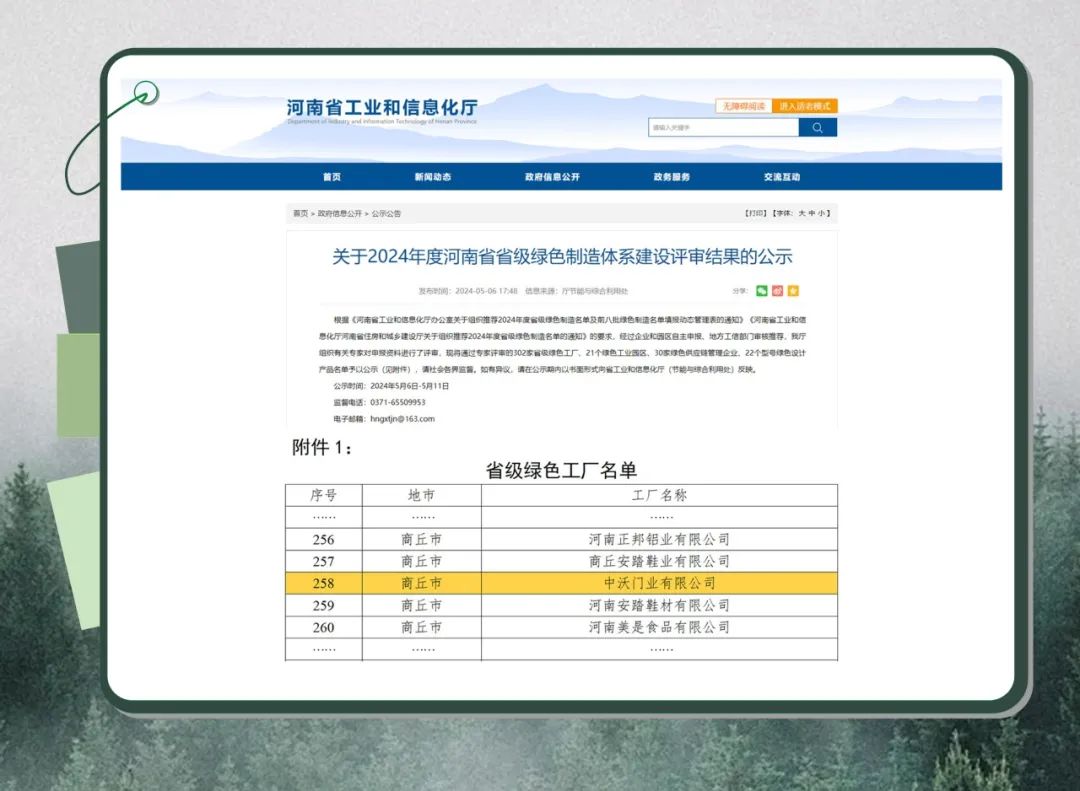Click the email address hngxtjn@163.com
Screen dimensions: 1080x791
point(403,419)
